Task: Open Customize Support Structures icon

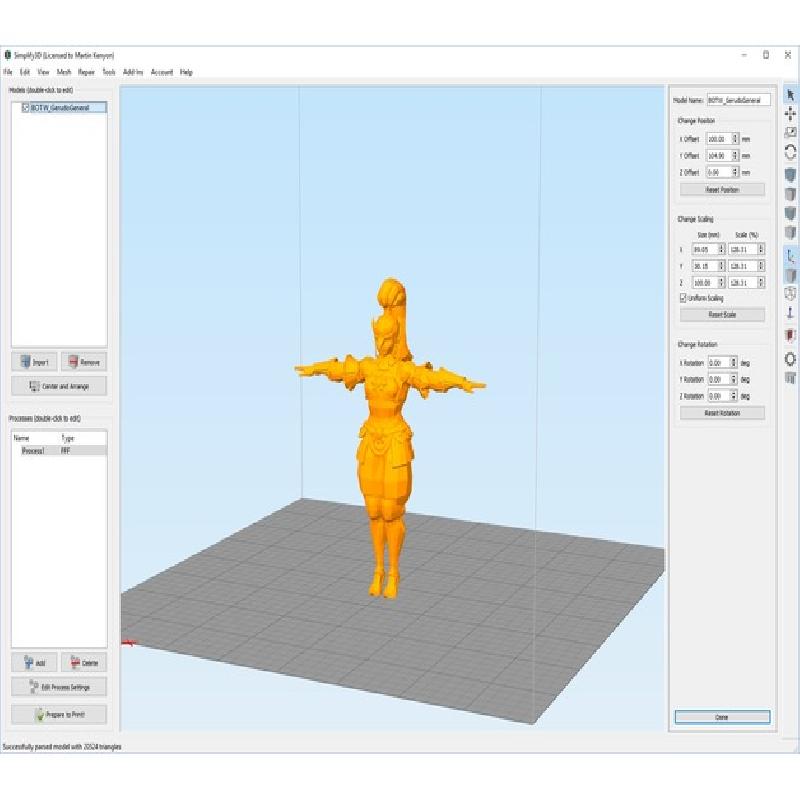Action: (x=790, y=378)
